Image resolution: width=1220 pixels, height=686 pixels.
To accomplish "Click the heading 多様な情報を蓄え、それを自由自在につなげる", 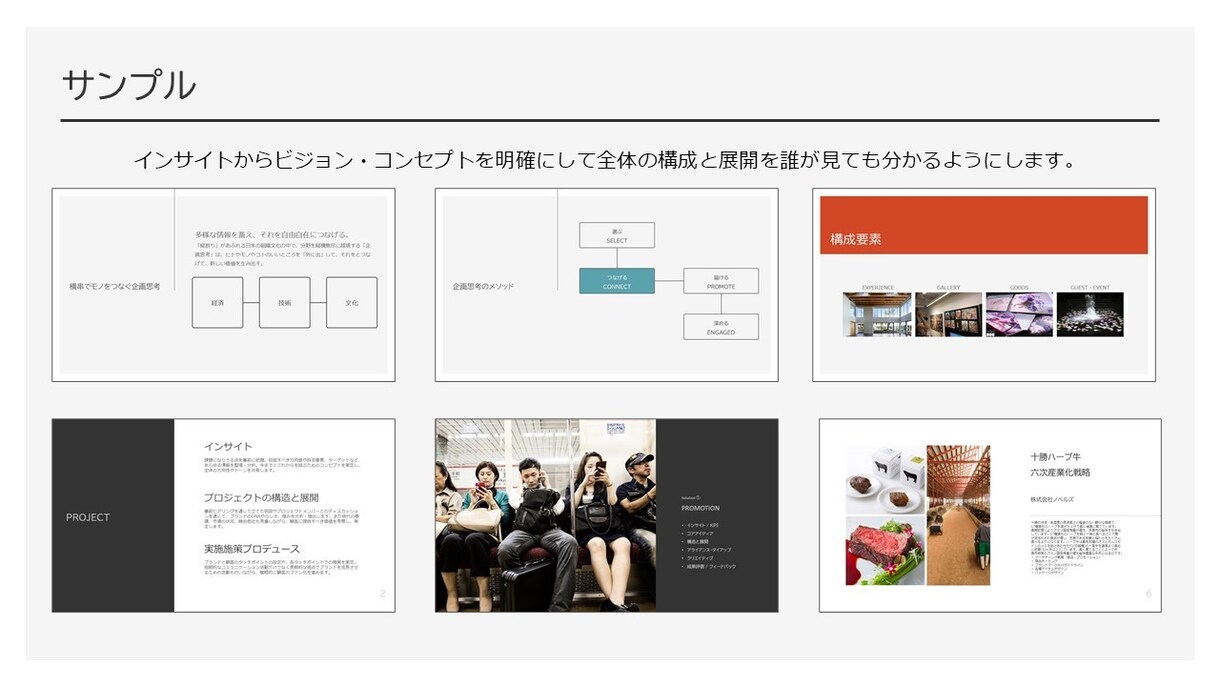I will click(x=272, y=234).
